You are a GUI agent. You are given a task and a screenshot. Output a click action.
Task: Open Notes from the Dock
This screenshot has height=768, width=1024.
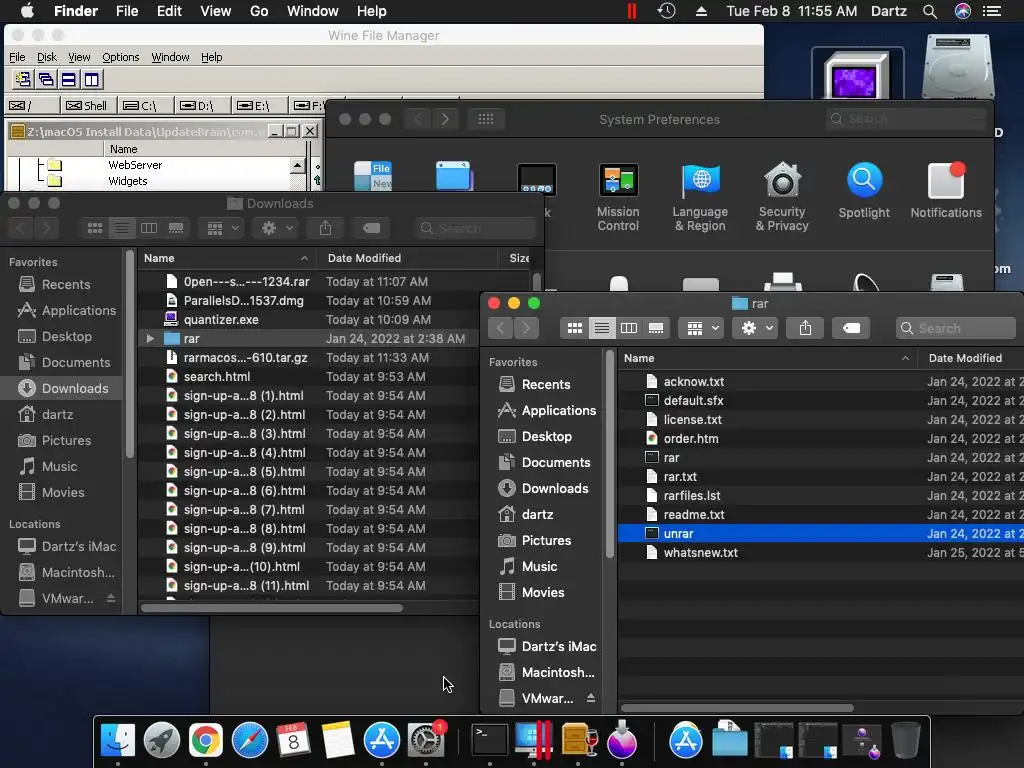[x=338, y=741]
